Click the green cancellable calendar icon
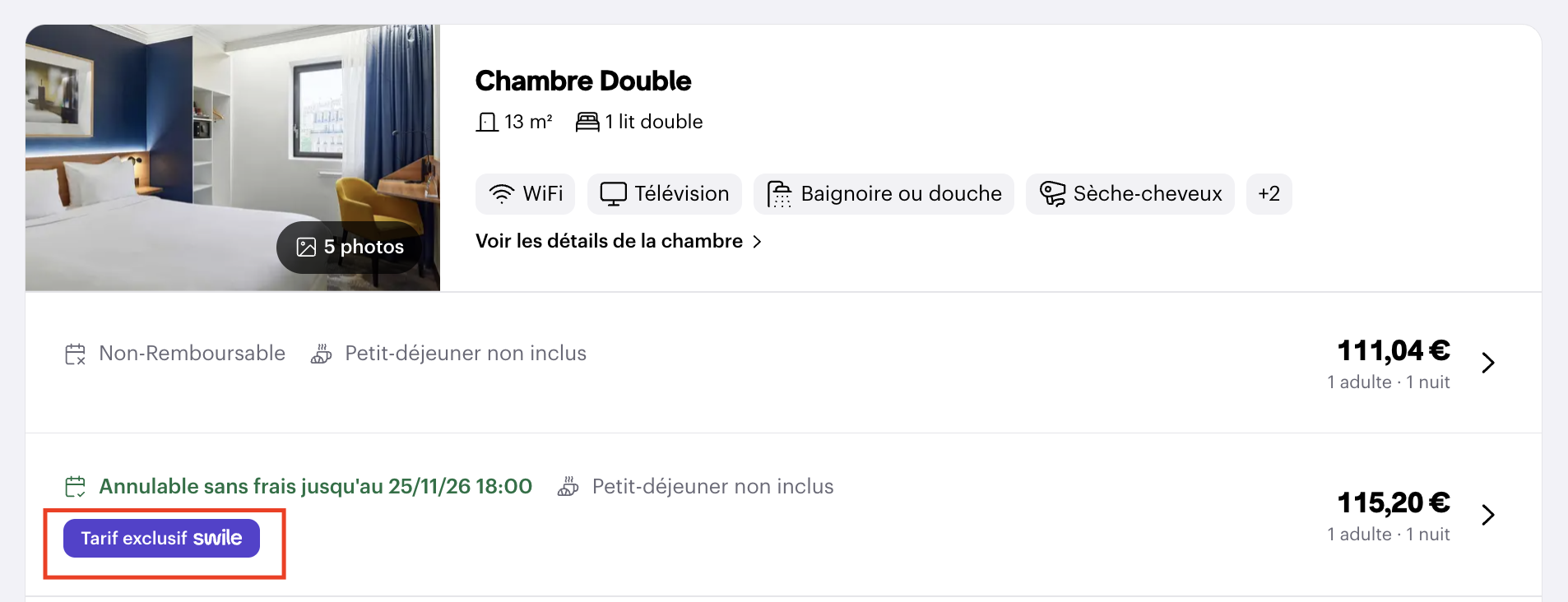This screenshot has width=1568, height=602. tap(75, 487)
